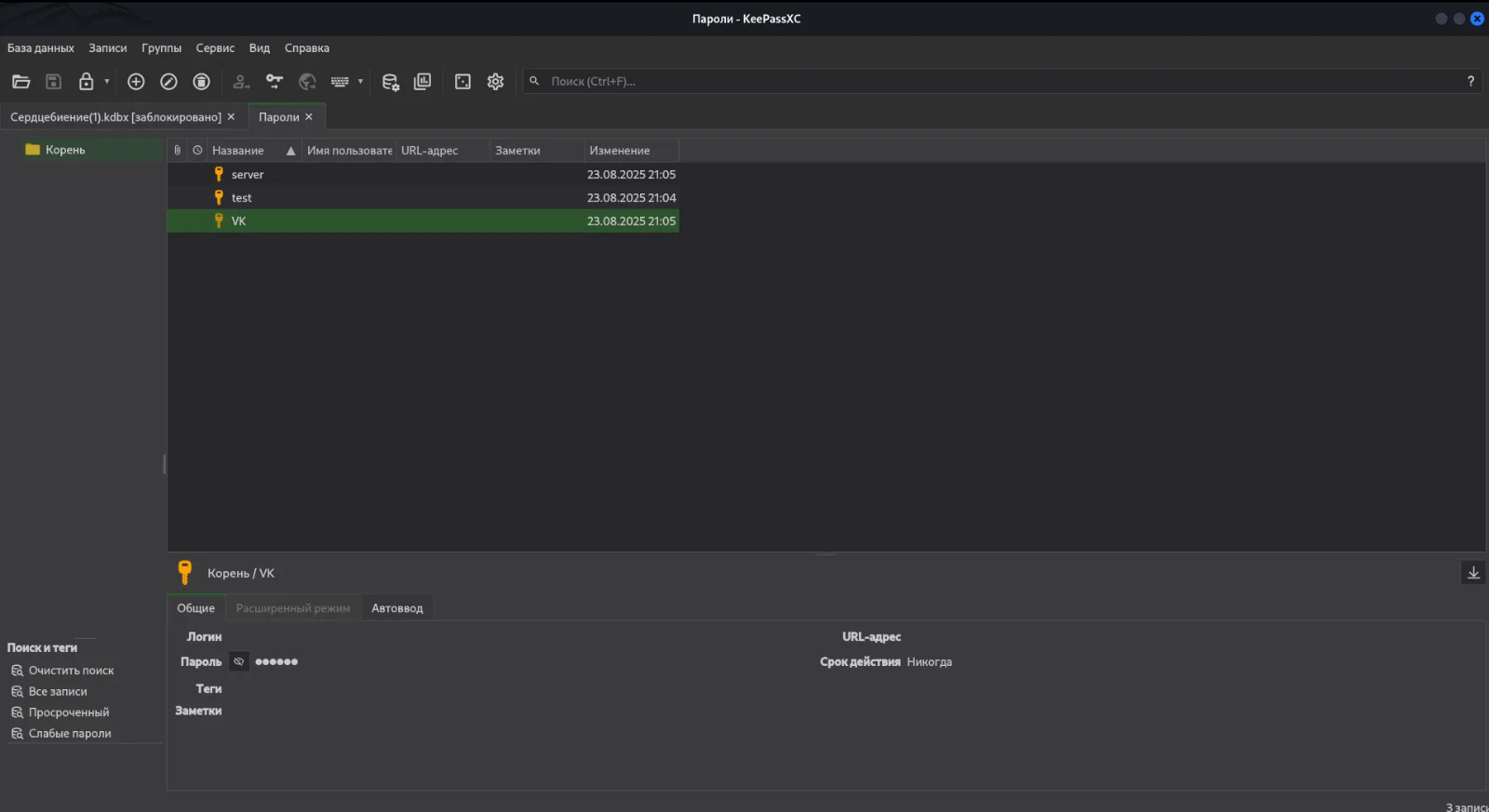
Task: Click key icon of server entry
Action: pyautogui.click(x=219, y=174)
